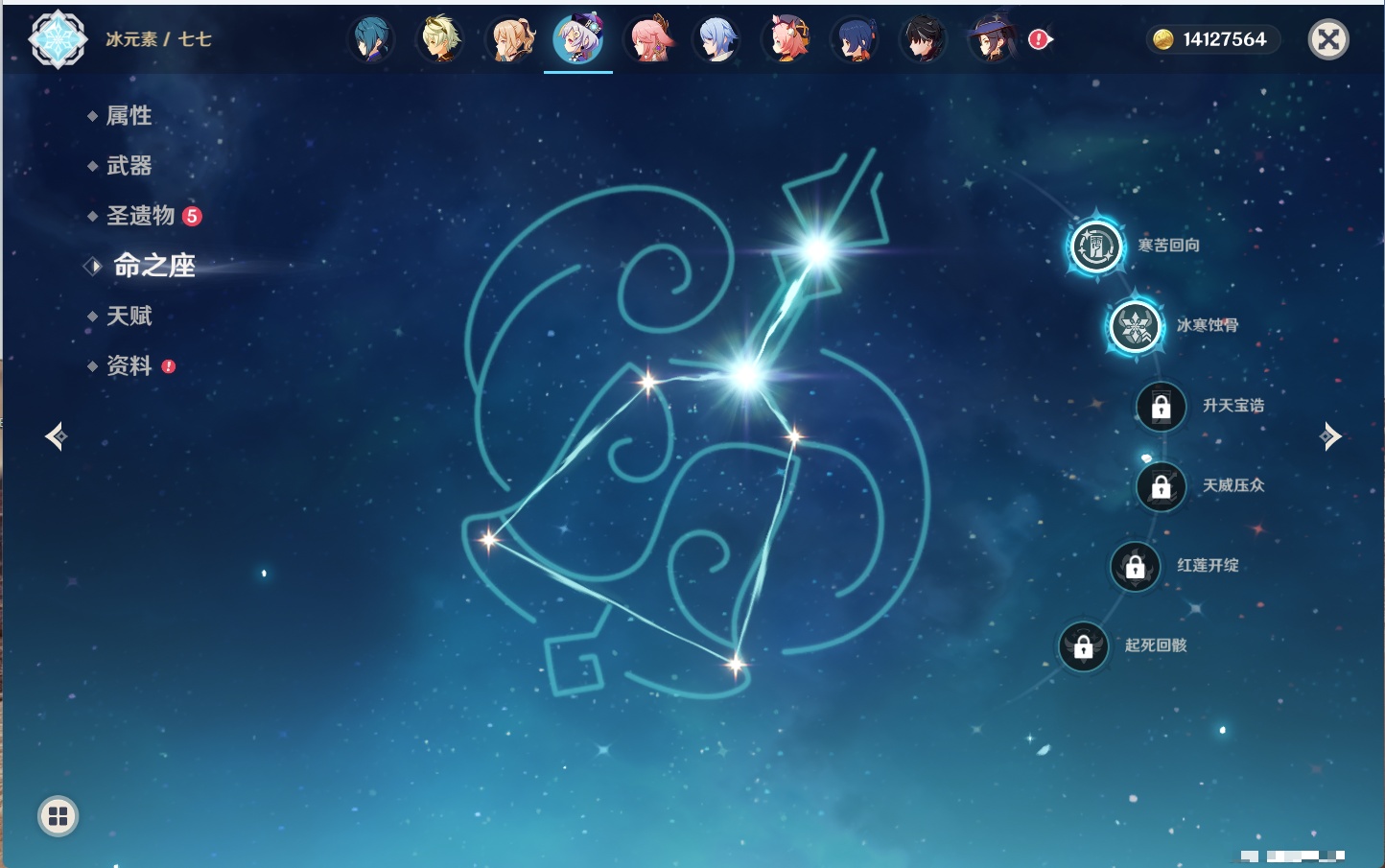
Task: Select the locked 红莲开绽 constellation
Action: coord(1135,567)
